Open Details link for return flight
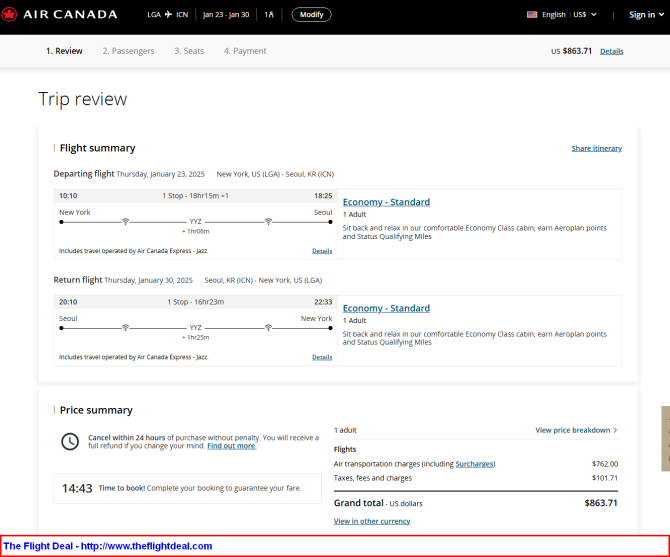 [x=322, y=357]
